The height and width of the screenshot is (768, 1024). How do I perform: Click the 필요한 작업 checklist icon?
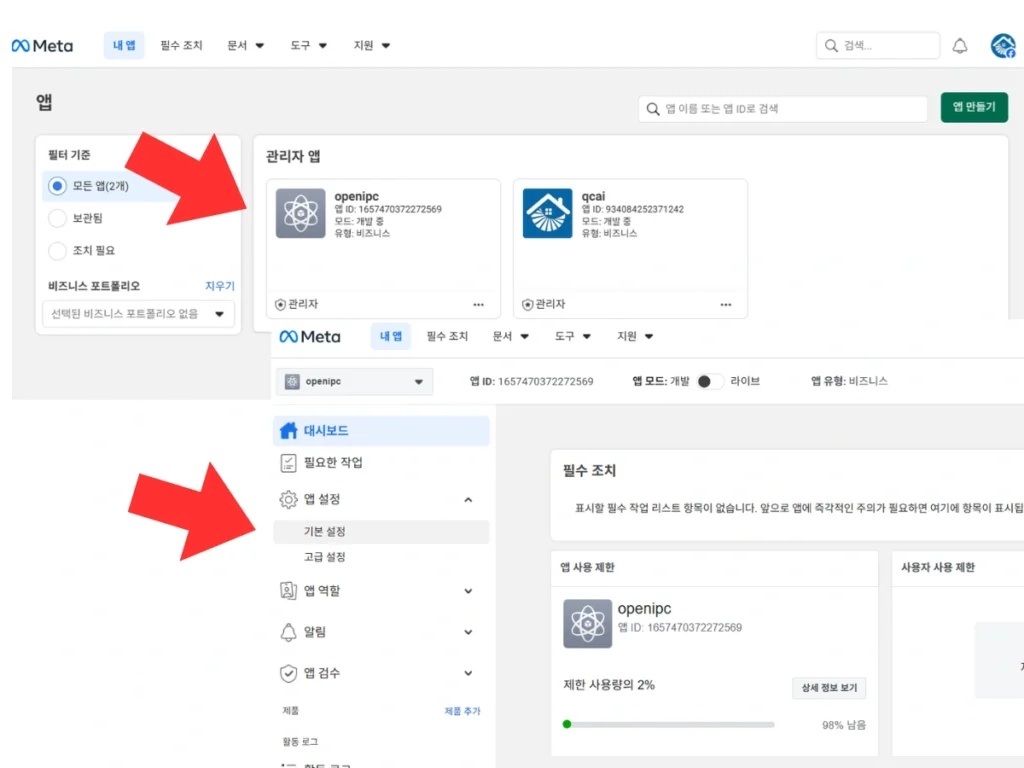[288, 462]
